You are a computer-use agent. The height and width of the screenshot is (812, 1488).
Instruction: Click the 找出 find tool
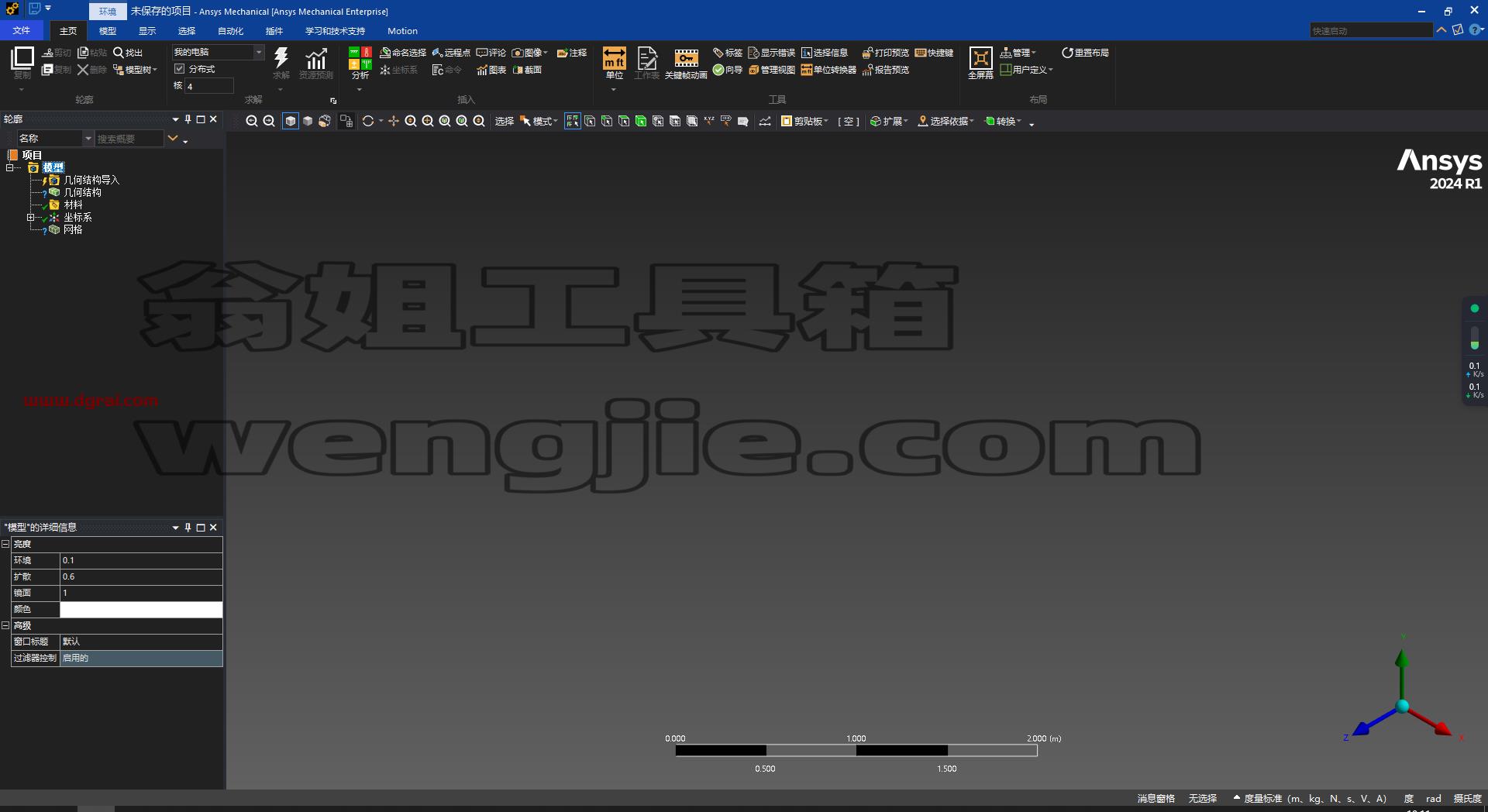[x=128, y=53]
